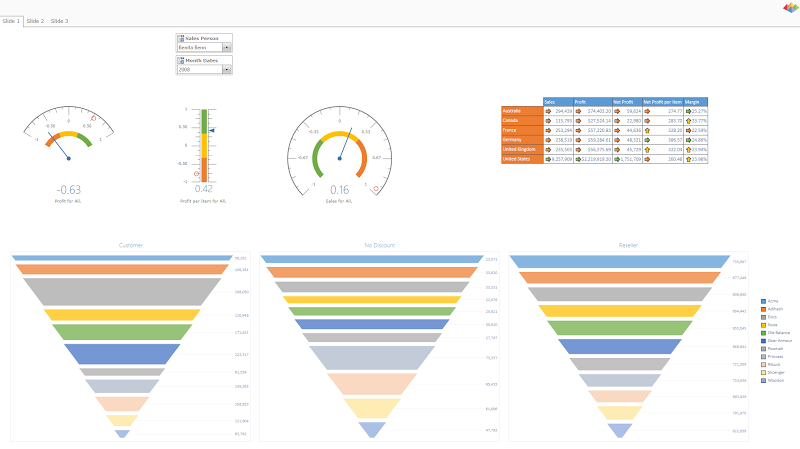800x449 pixels.
Task: Click the green arrow in Germany Net Profit per Item cell
Action: tap(647, 140)
